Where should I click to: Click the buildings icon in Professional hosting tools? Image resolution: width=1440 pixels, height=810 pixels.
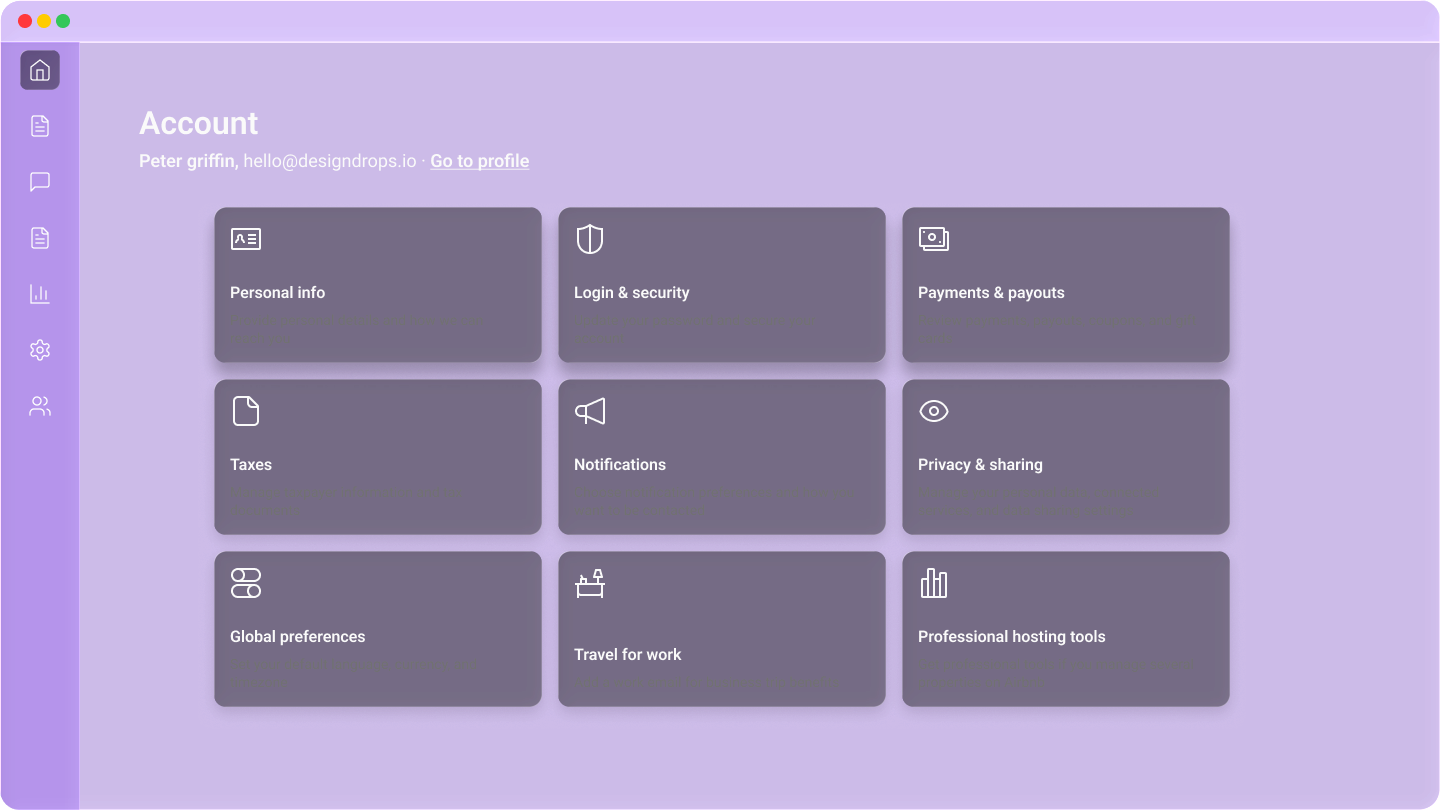tap(934, 583)
